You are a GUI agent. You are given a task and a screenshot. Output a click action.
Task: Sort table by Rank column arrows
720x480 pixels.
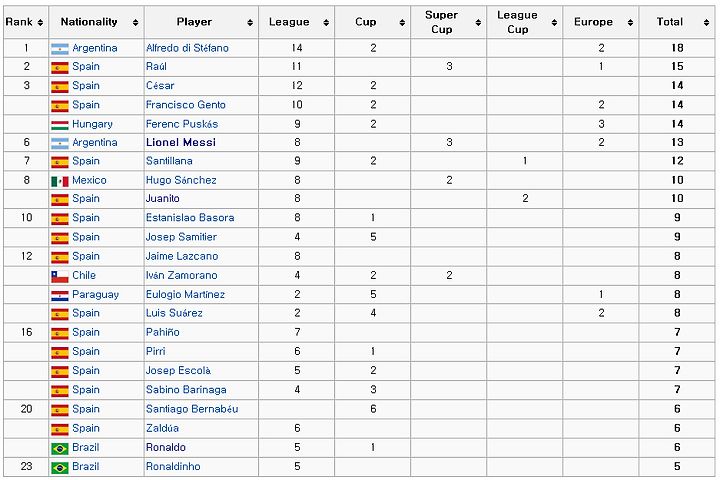(x=40, y=23)
